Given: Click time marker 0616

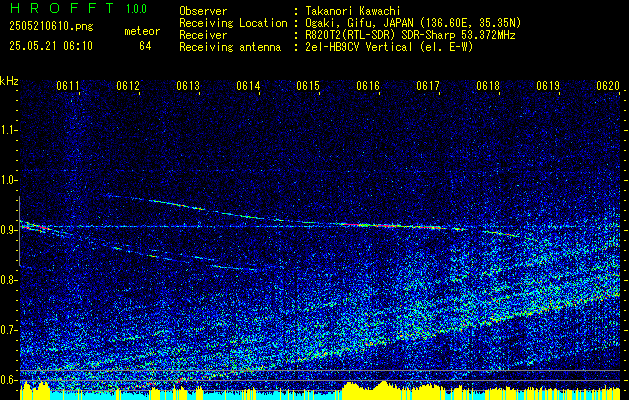Looking at the screenshot, I should click(x=368, y=86).
